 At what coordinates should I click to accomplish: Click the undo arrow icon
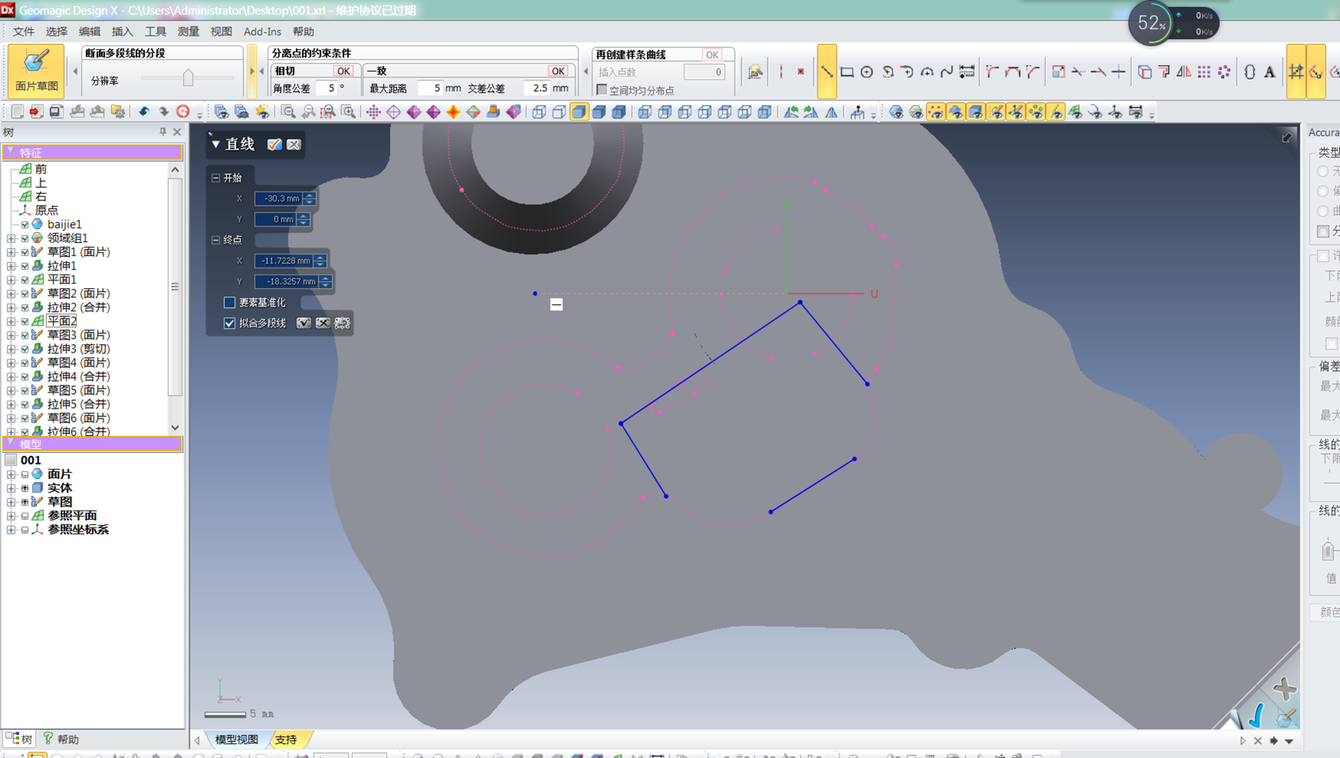pos(144,112)
